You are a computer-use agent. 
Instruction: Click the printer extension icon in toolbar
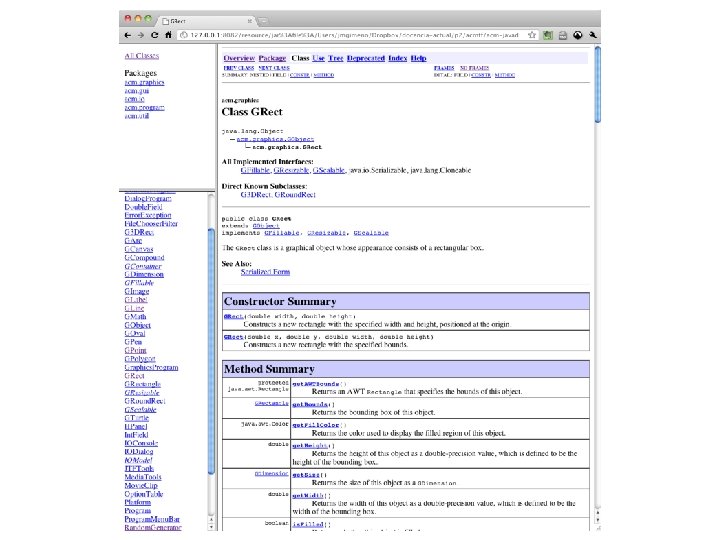(562, 35)
